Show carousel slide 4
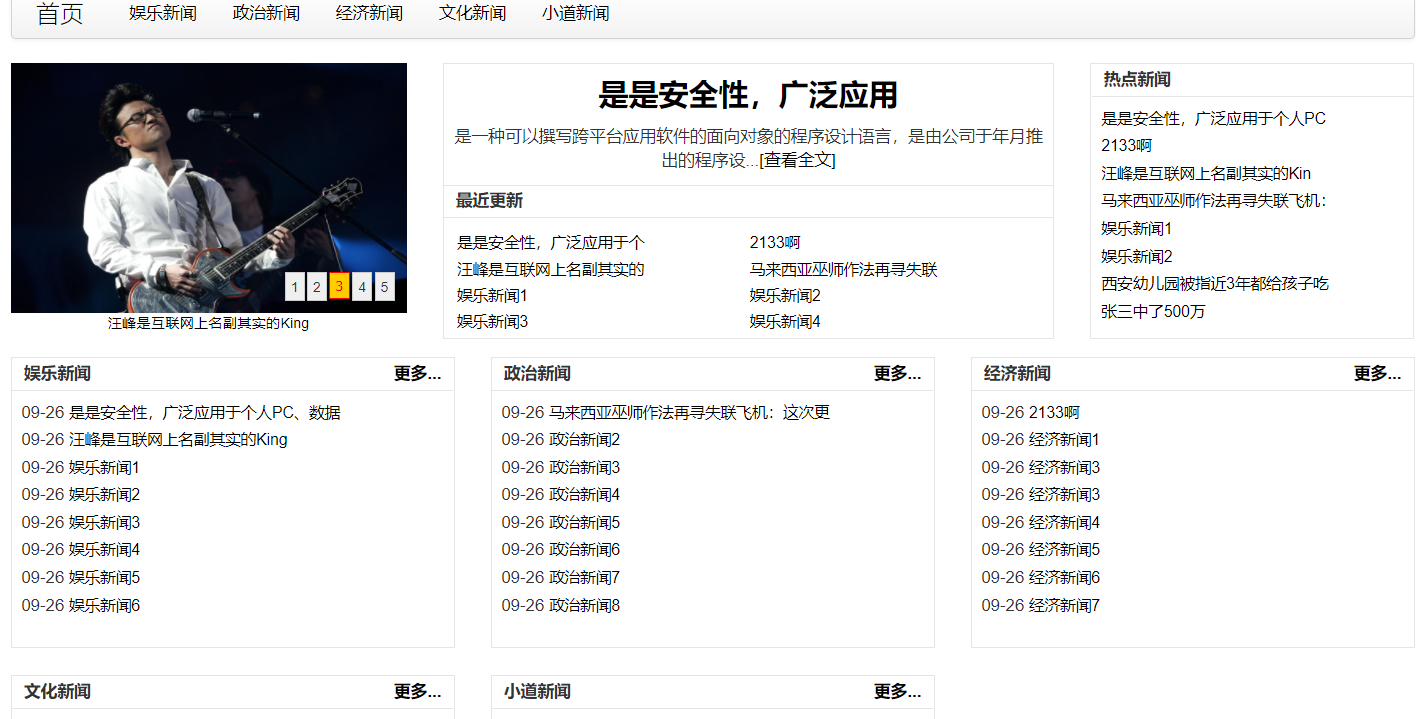Screen dimensions: 1416x719 [362, 287]
